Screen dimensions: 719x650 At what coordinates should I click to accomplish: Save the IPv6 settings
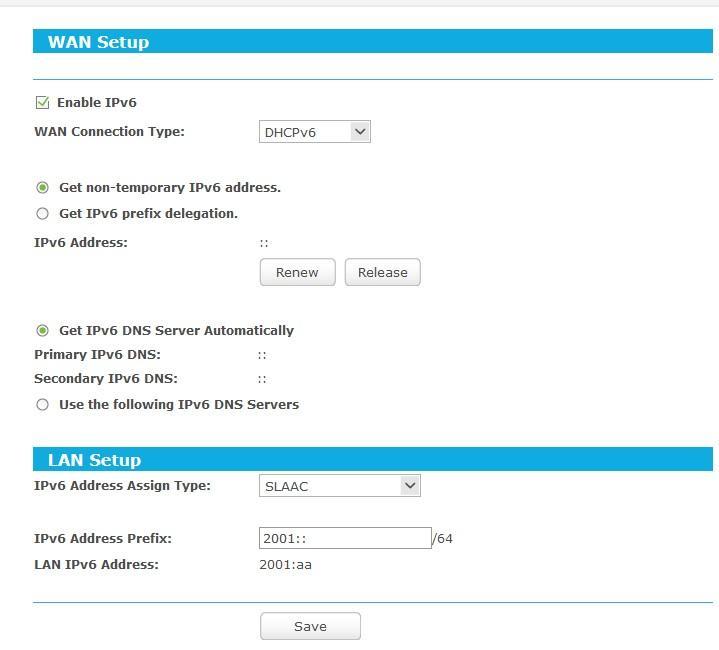[x=310, y=626]
